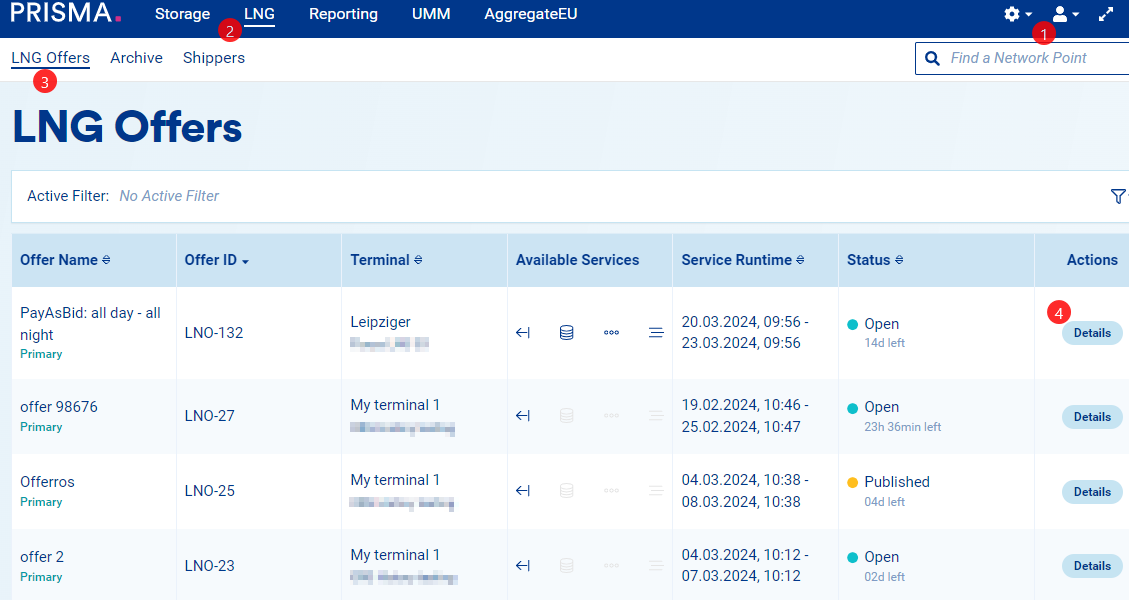The image size is (1129, 600).
Task: Click the list lines service icon for LNO-132
Action: tap(656, 333)
